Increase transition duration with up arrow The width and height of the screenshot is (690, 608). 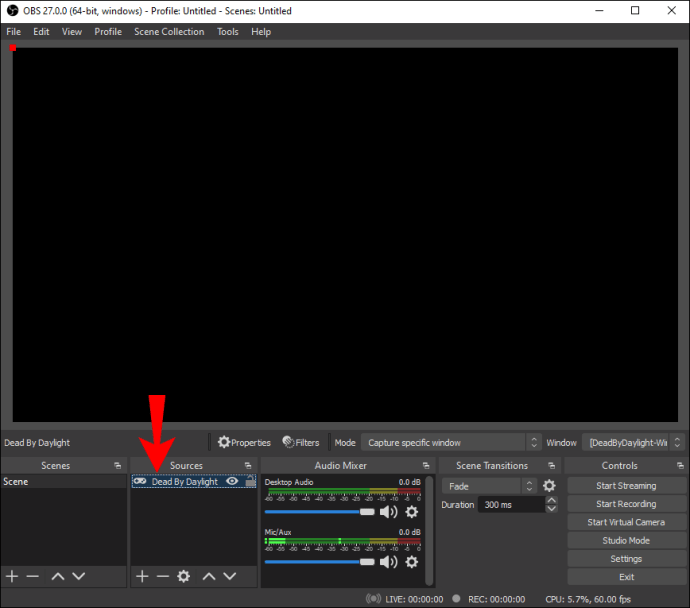551,500
